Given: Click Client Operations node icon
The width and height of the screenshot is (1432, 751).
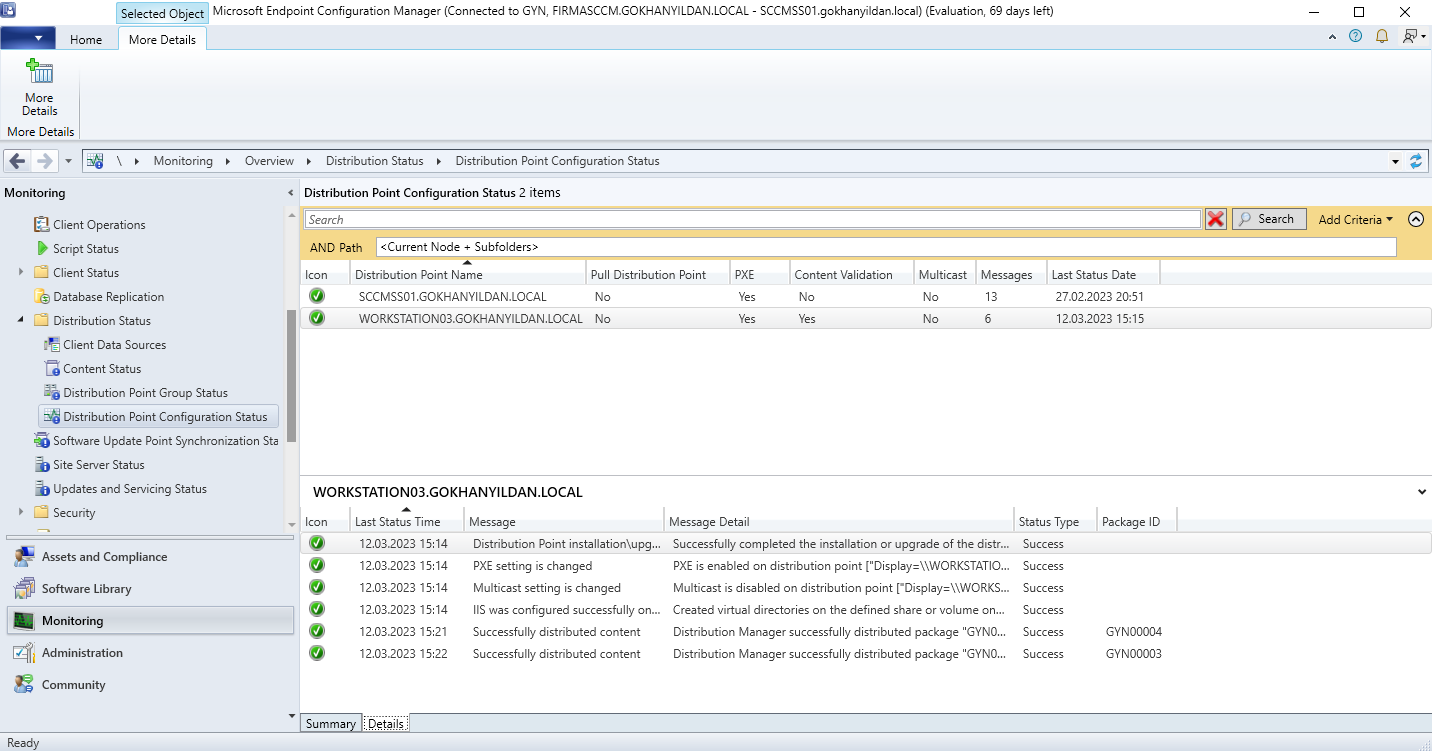Looking at the screenshot, I should click(x=41, y=224).
